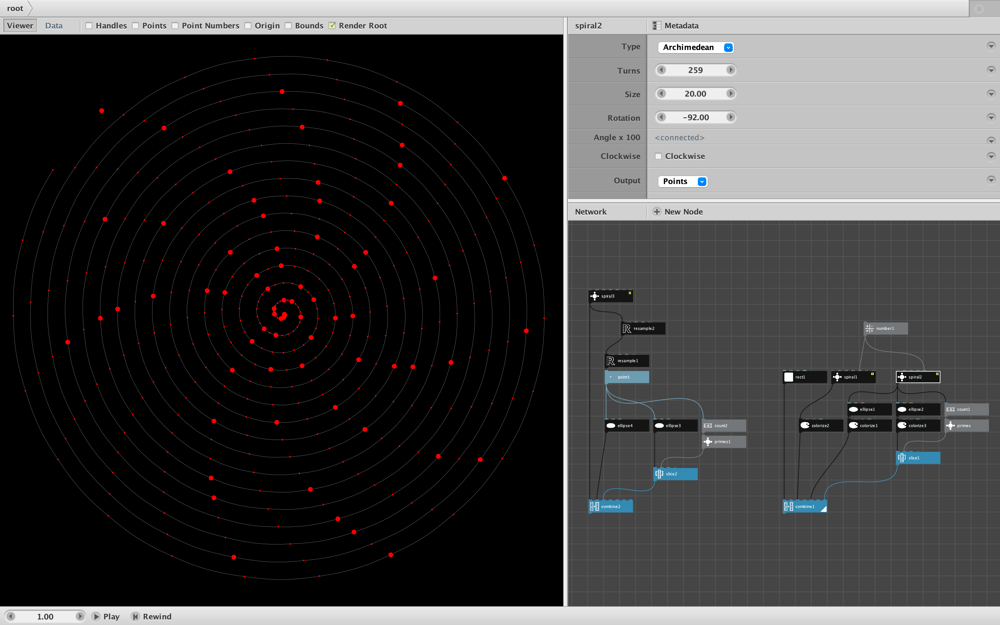This screenshot has width=1000, height=625.
Task: Select the combine1 node icon
Action: pyautogui.click(x=788, y=506)
